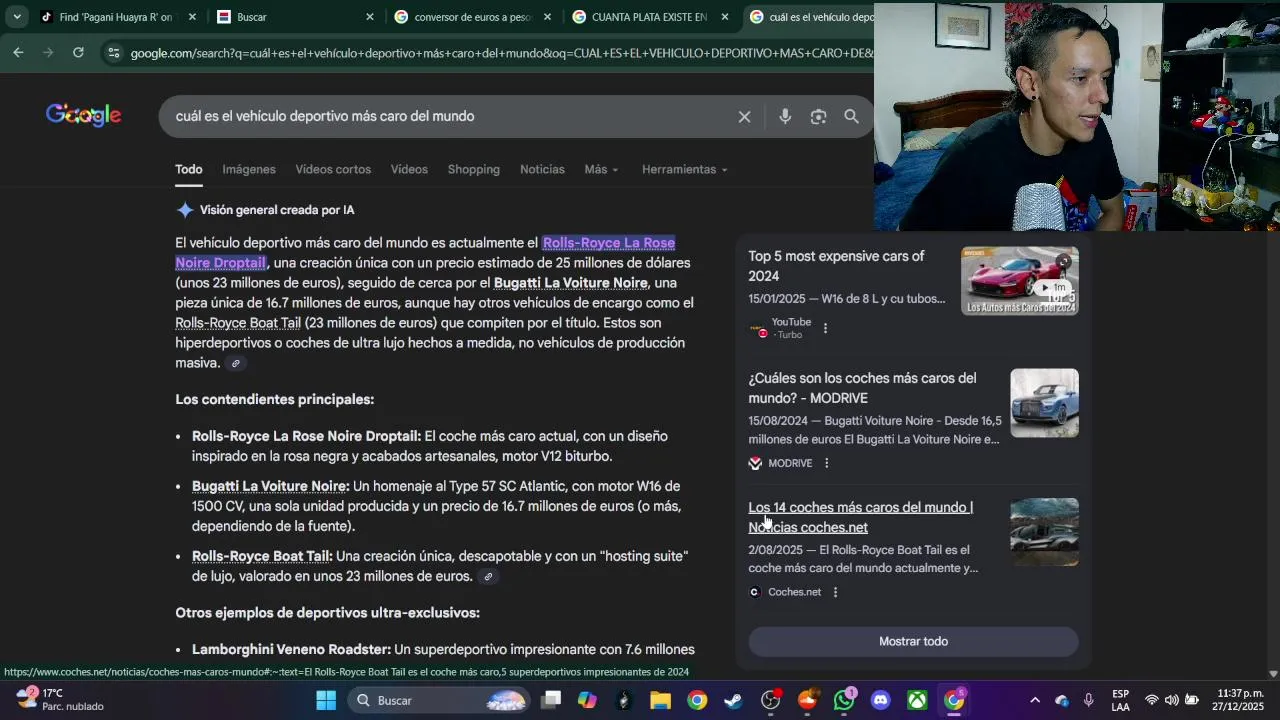Switch to the 'CUANTA PLATA EXISTE EN' tab
The width and height of the screenshot is (1280, 720).
(x=650, y=17)
